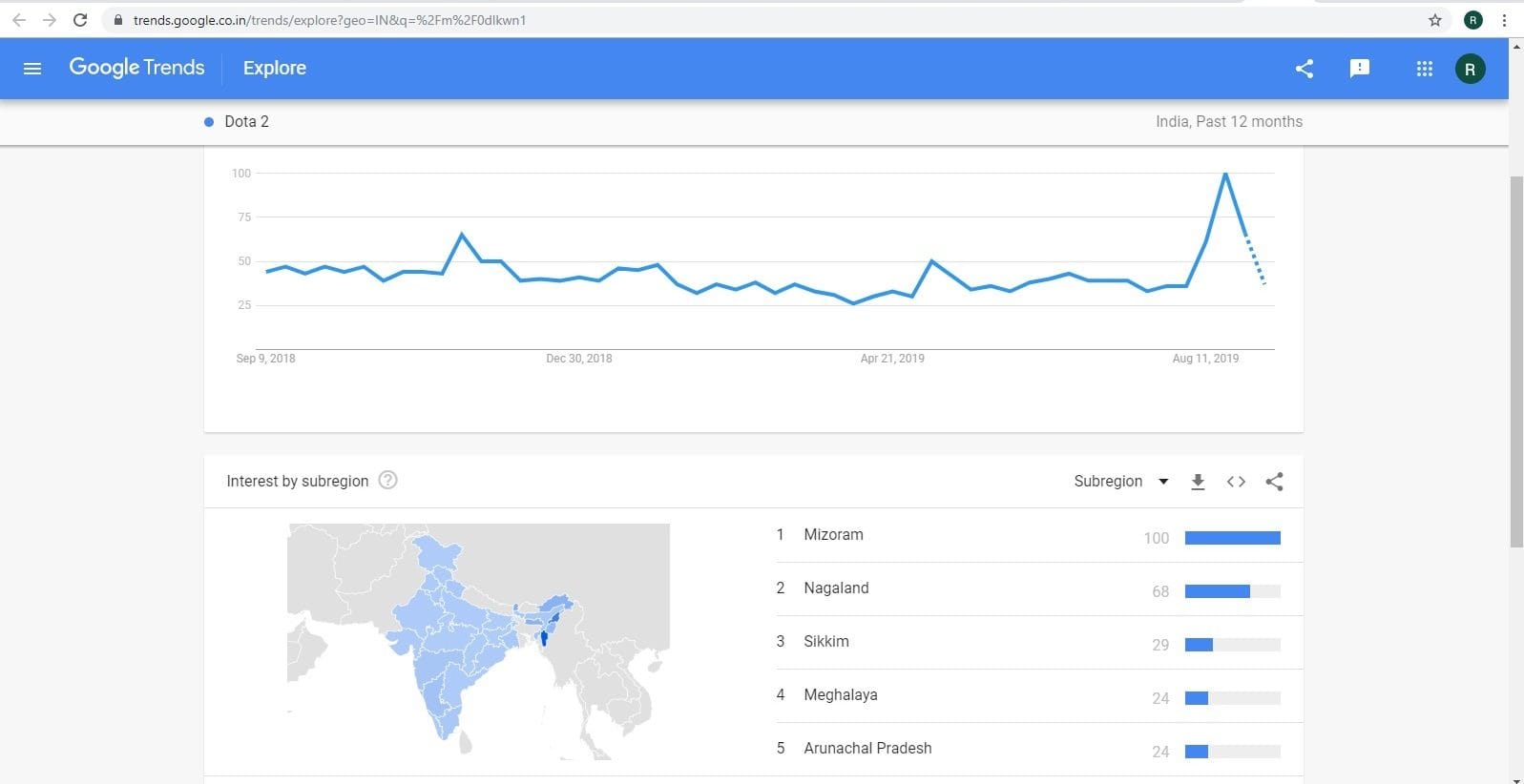The width and height of the screenshot is (1524, 784).
Task: Open the send feedback icon
Action: pos(1360,69)
